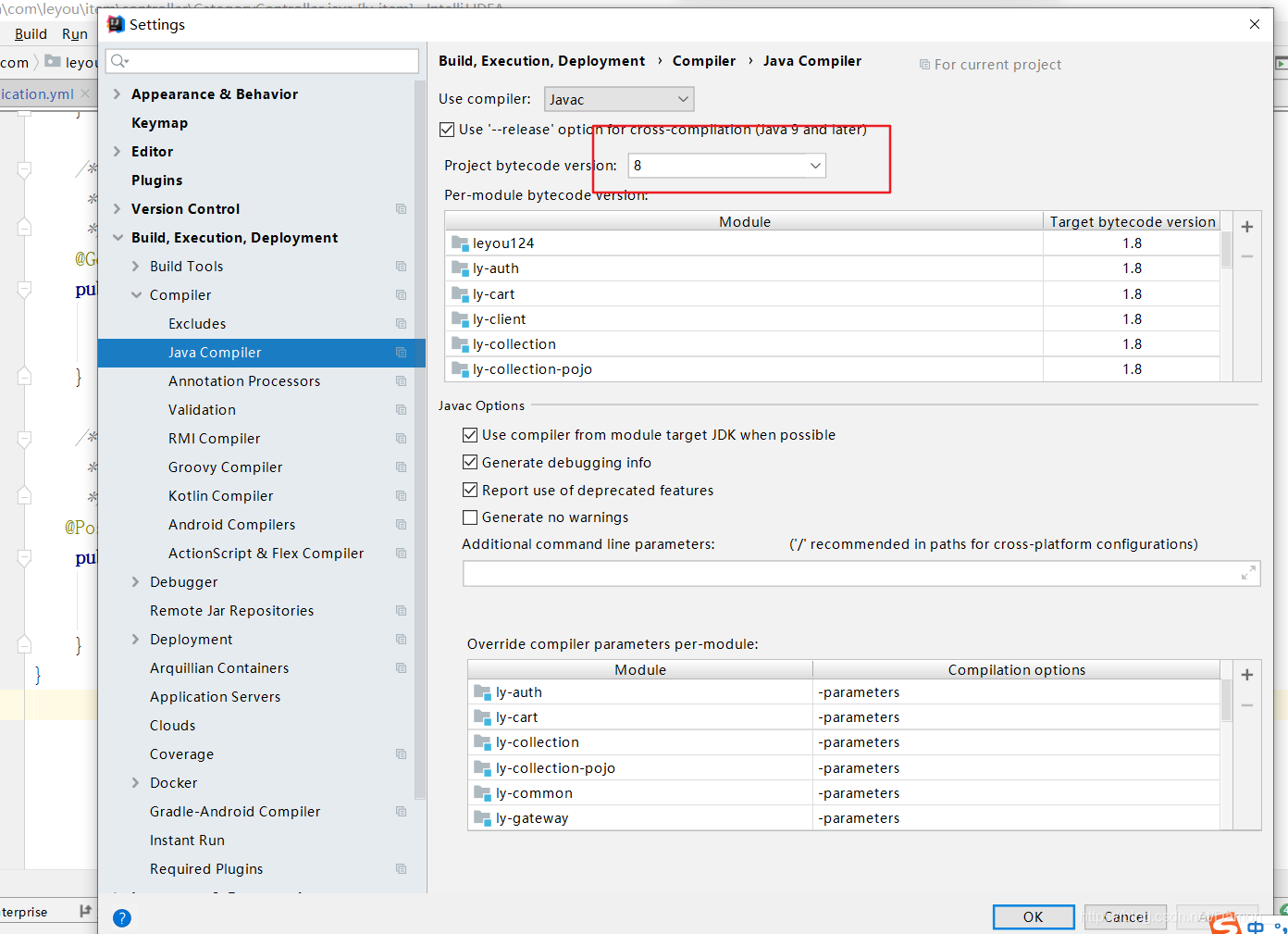Click project-level icon beside Gradle-Android Compiler
This screenshot has height=934, width=1288.
point(401,812)
